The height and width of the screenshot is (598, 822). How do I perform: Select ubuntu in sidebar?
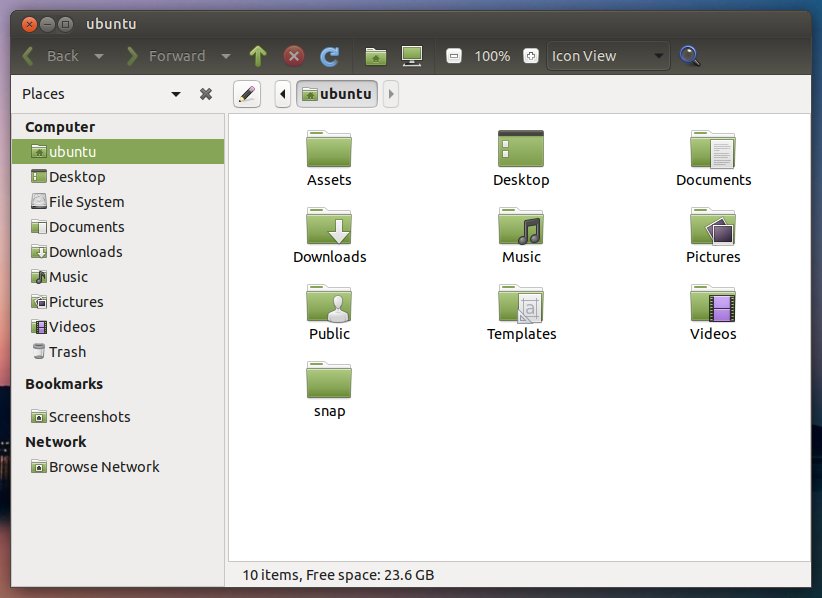click(118, 151)
